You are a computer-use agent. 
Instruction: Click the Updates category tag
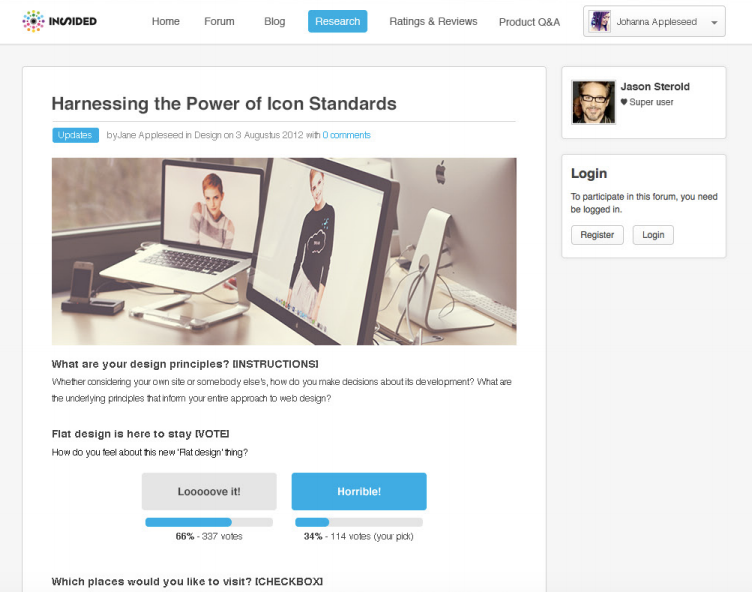pos(75,135)
